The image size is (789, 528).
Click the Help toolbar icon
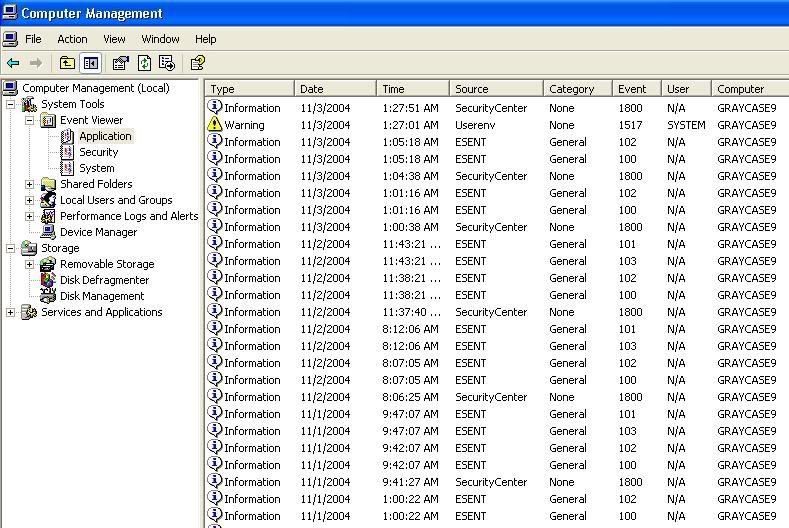(x=197, y=63)
